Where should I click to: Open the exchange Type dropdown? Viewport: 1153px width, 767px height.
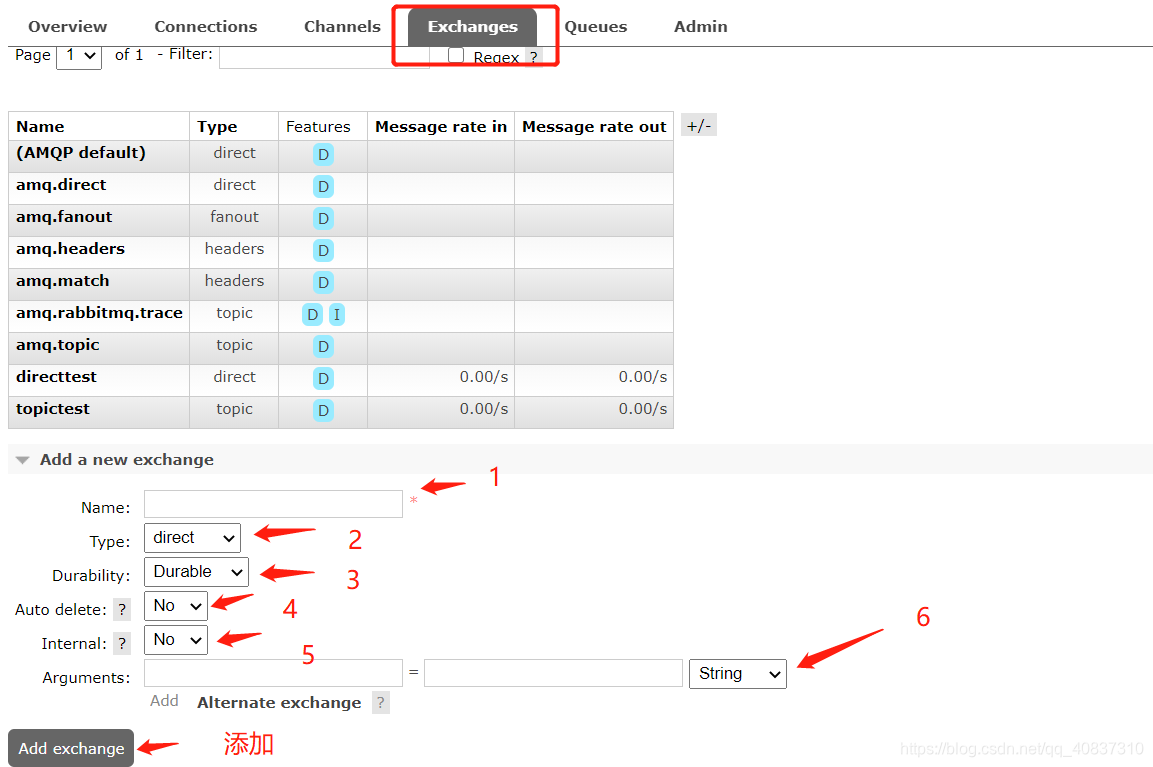tap(192, 538)
